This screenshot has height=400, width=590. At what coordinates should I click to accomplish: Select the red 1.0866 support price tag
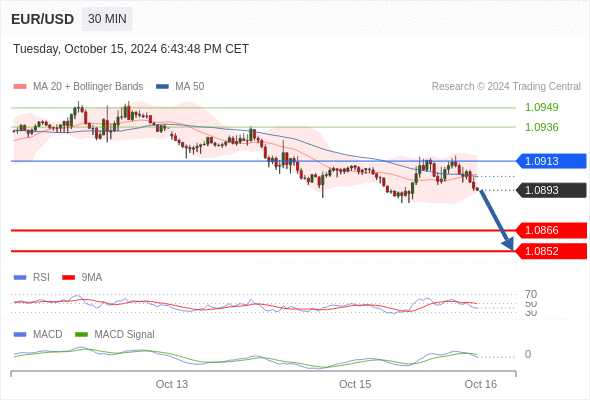click(x=551, y=230)
